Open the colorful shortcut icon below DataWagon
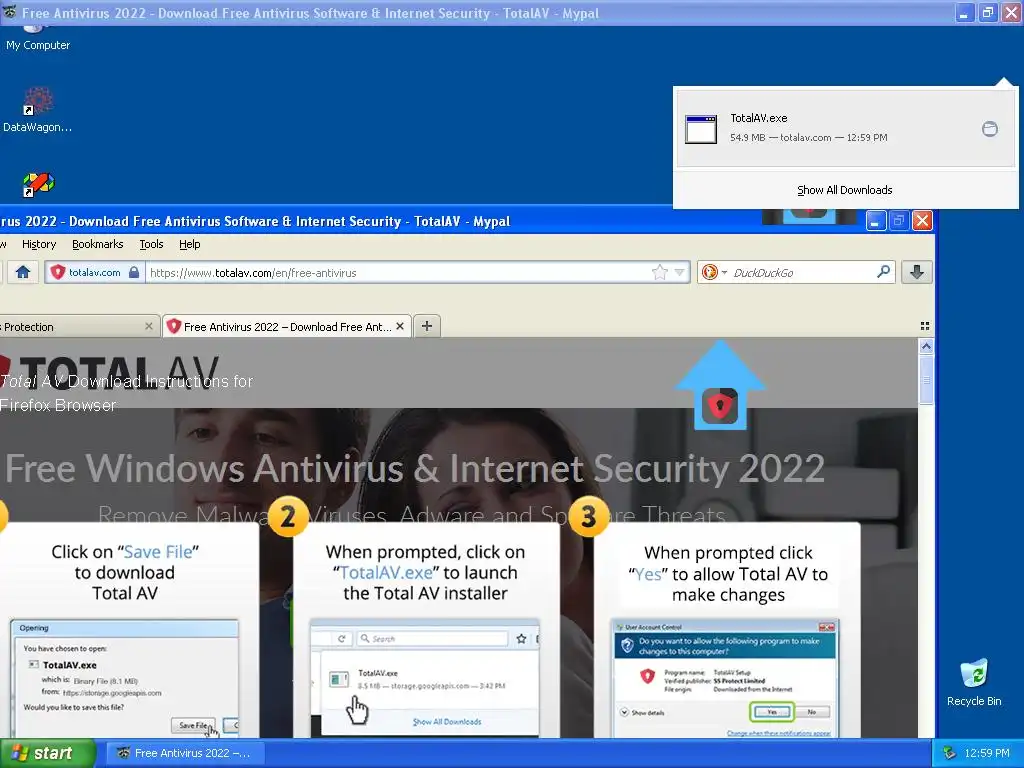 coord(38,185)
